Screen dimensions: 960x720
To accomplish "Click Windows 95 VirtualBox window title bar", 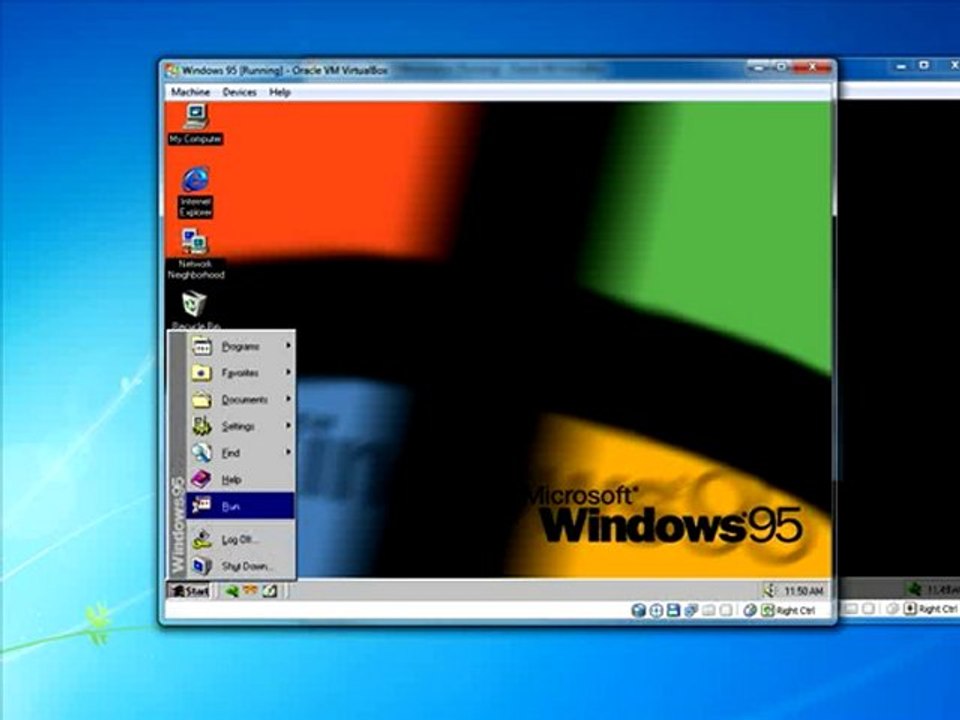I will (453, 70).
